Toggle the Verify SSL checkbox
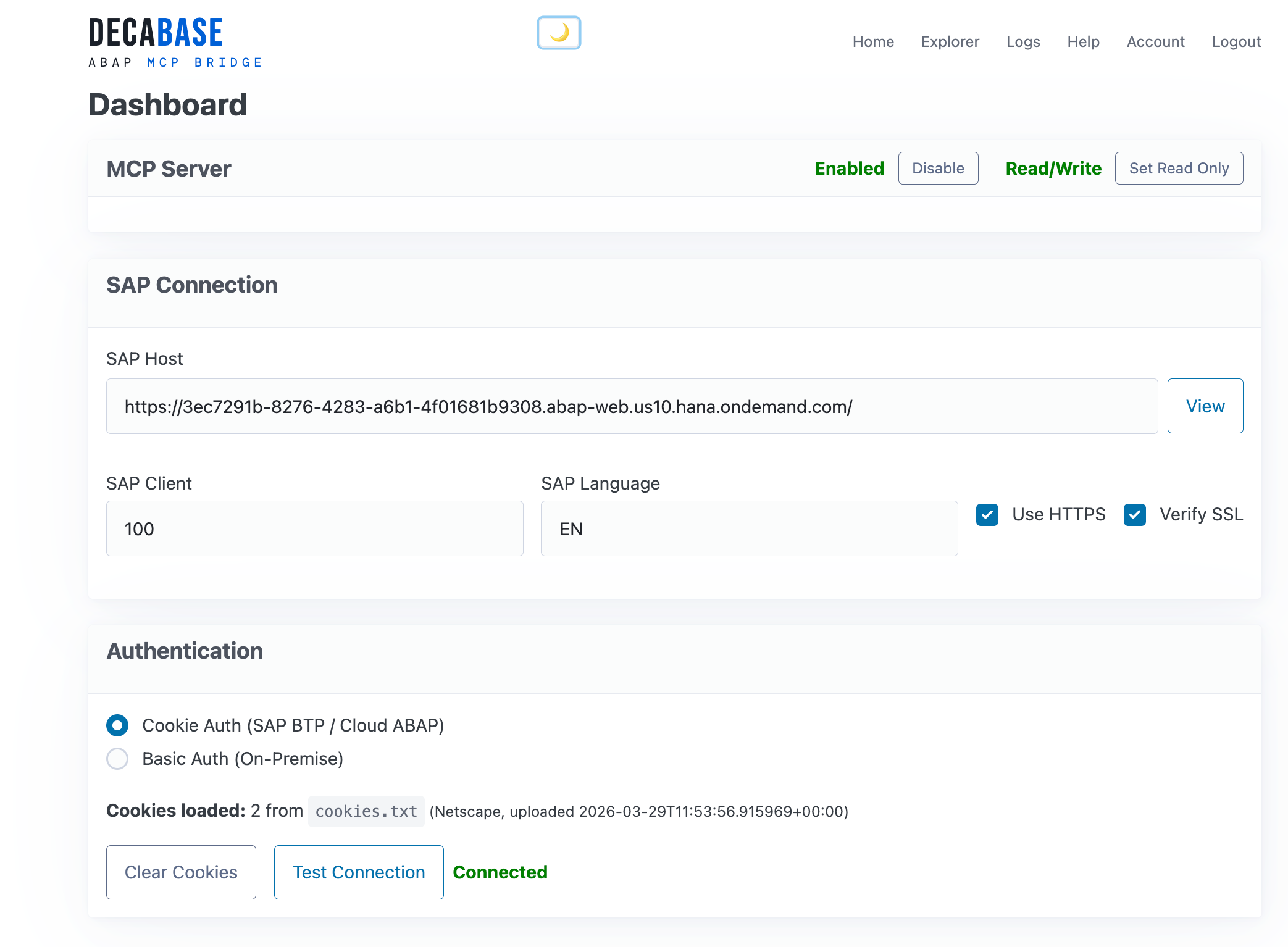 coord(1135,514)
